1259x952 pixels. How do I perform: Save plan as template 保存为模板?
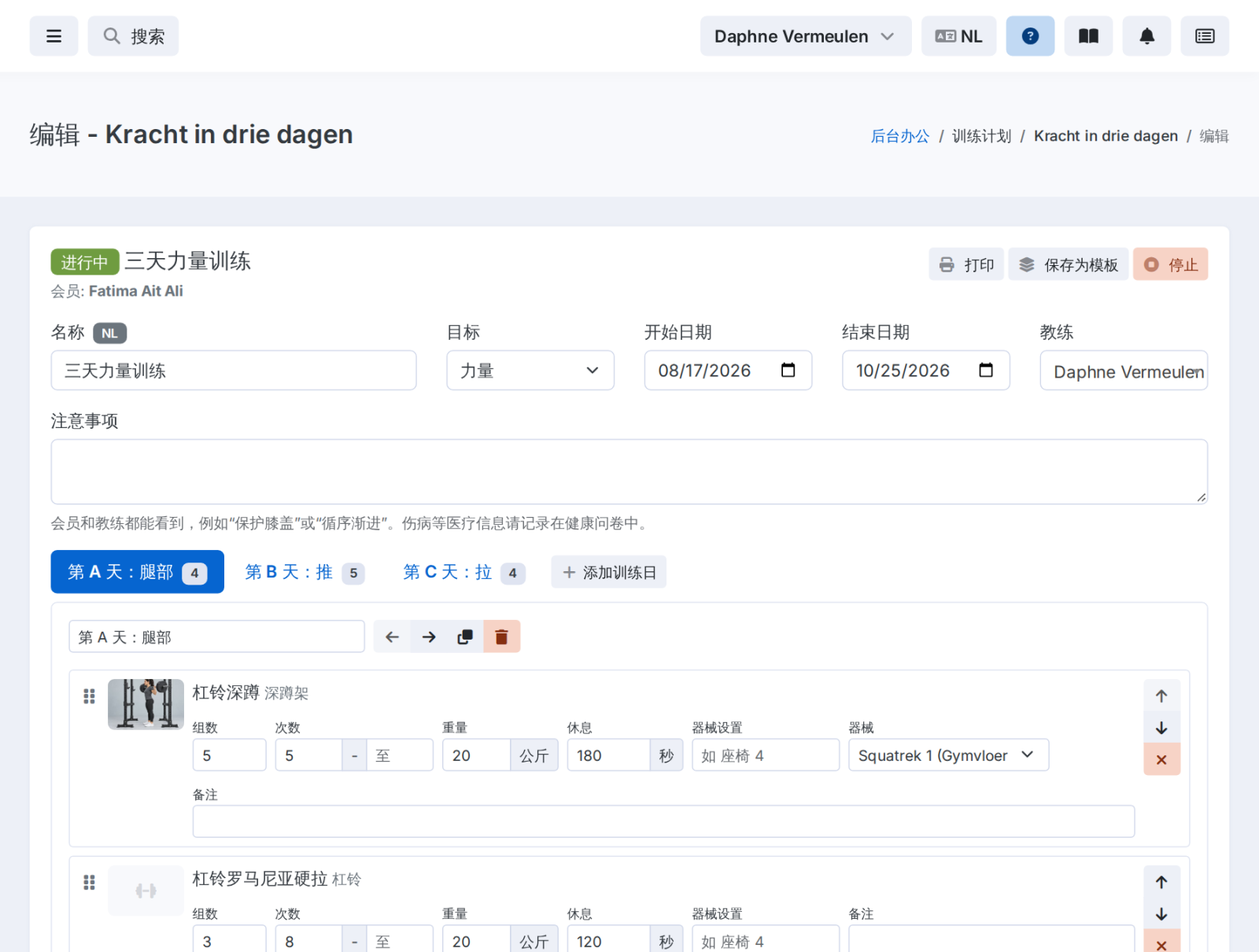coord(1069,264)
